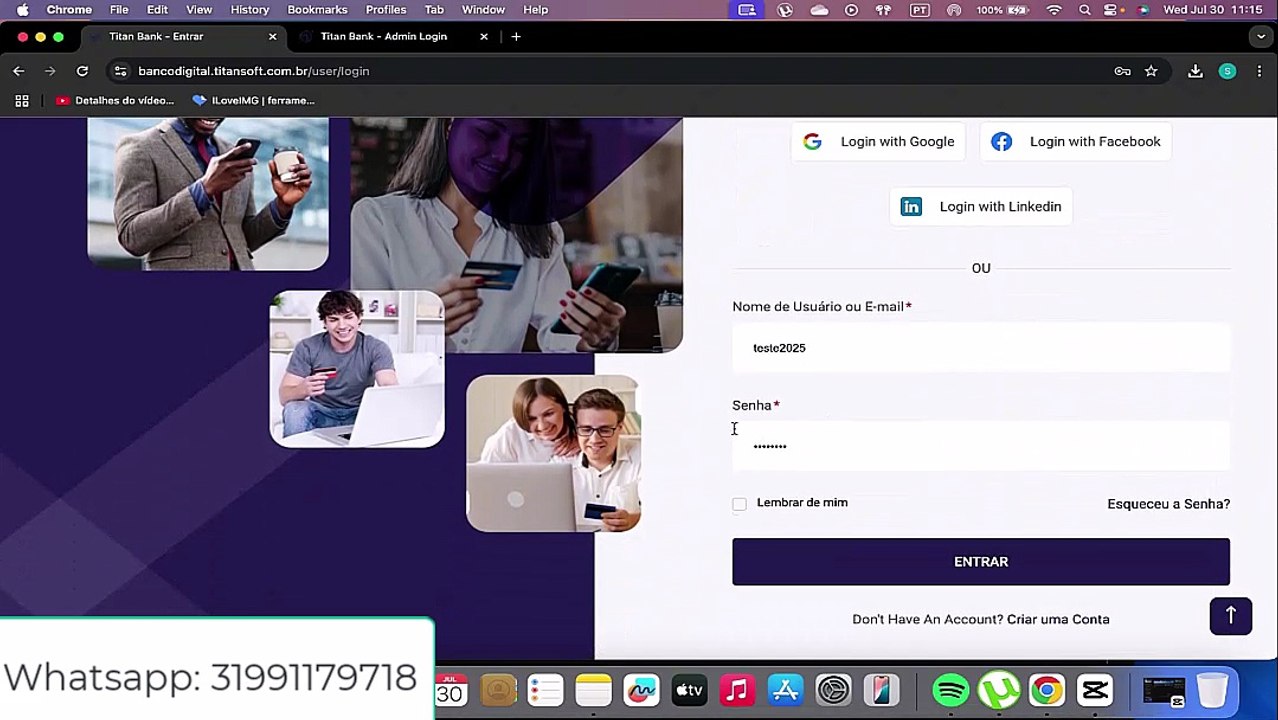Click the scroll-to-top arrow button
The image size is (1278, 720).
tap(1231, 615)
